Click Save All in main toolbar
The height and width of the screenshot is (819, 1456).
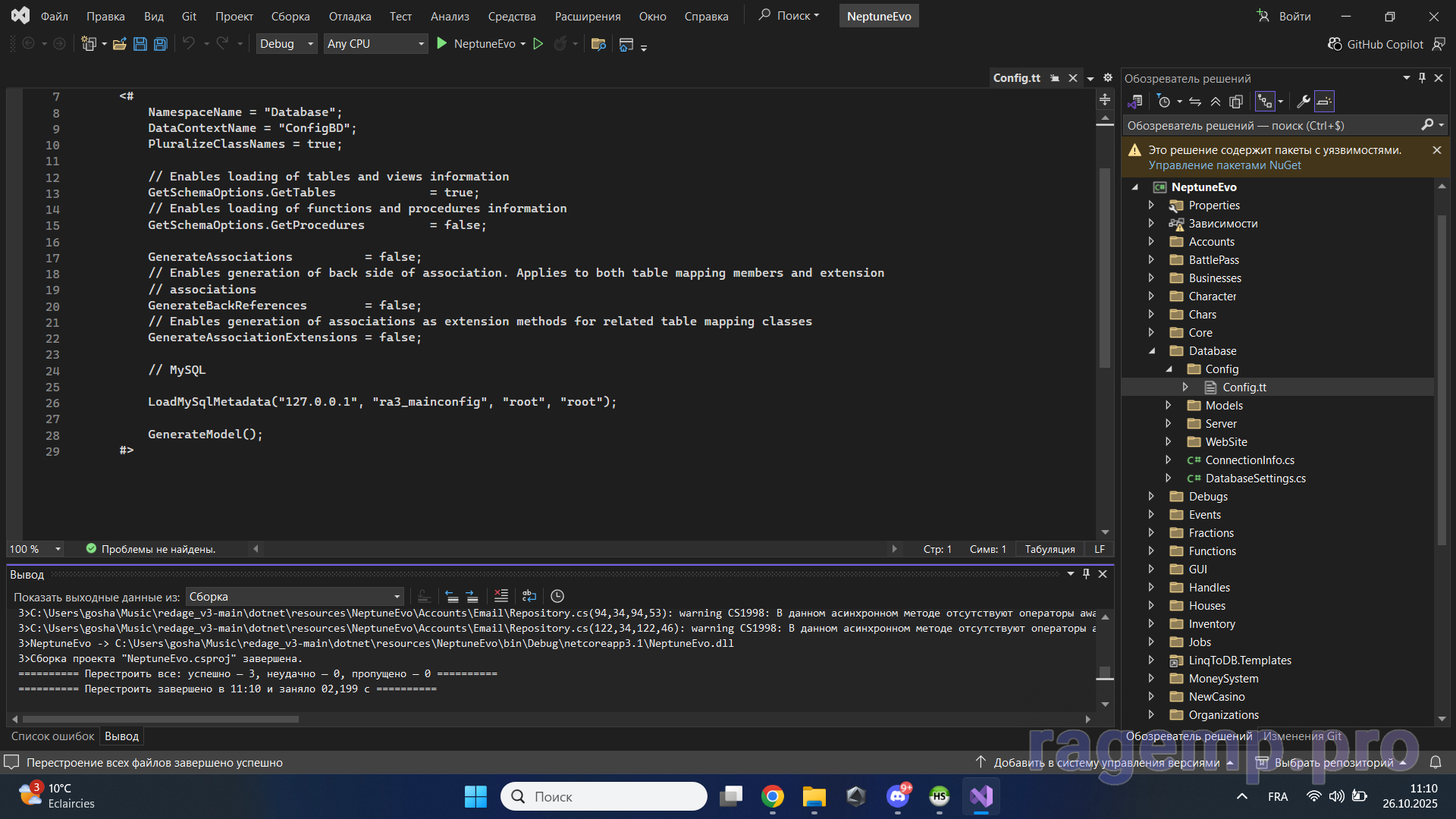click(160, 44)
